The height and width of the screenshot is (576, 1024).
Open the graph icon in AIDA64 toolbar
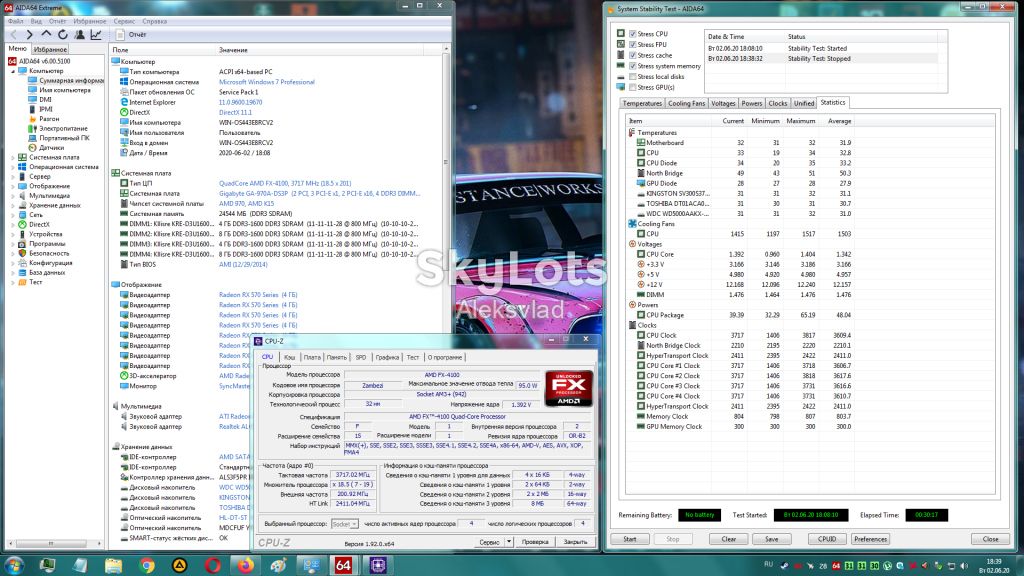coord(96,35)
